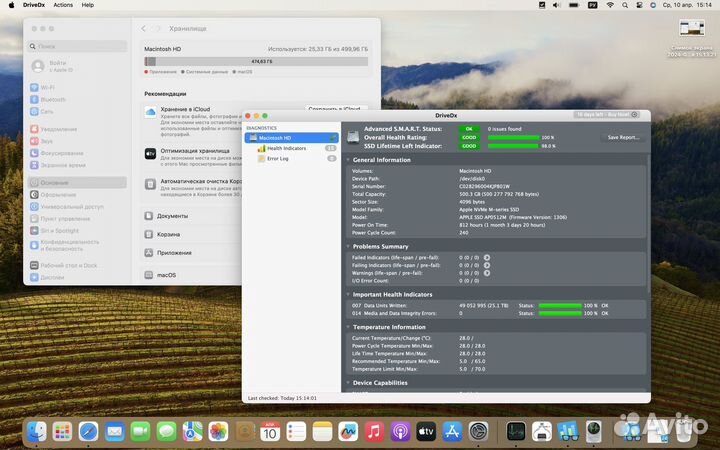720x450 pixels.
Task: Click the days left Buy Now banner
Action: point(607,115)
